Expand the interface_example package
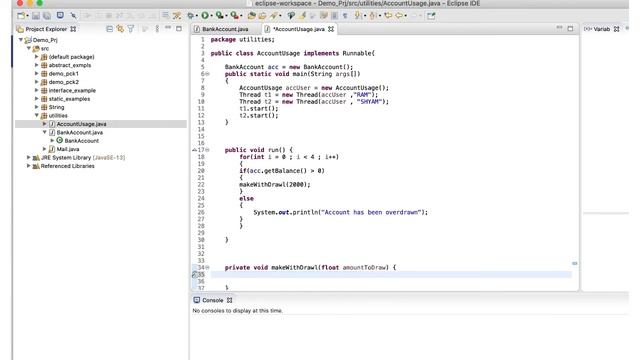Image resolution: width=640 pixels, height=360 pixels. coord(37,90)
